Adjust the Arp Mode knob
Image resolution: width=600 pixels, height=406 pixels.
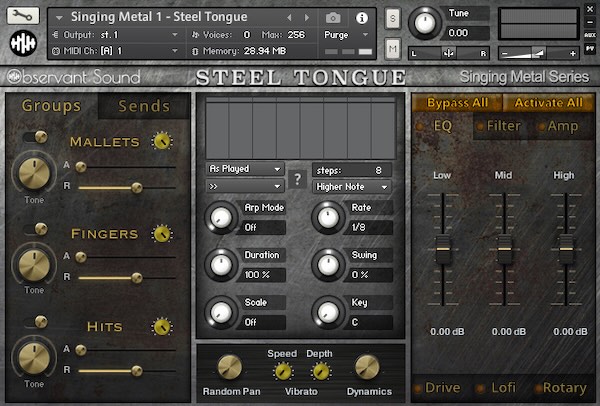[x=221, y=217]
